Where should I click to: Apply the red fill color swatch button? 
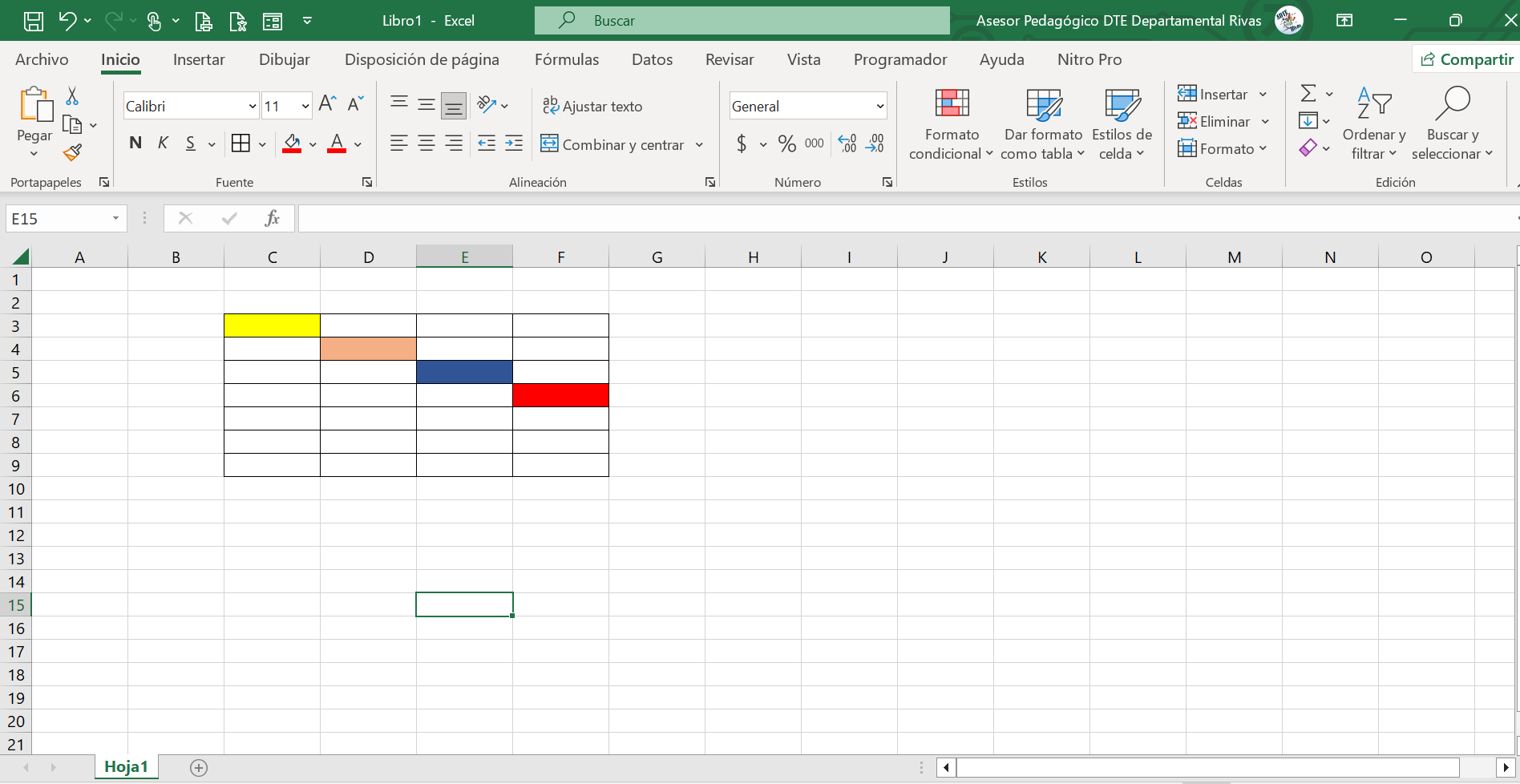pos(292,143)
